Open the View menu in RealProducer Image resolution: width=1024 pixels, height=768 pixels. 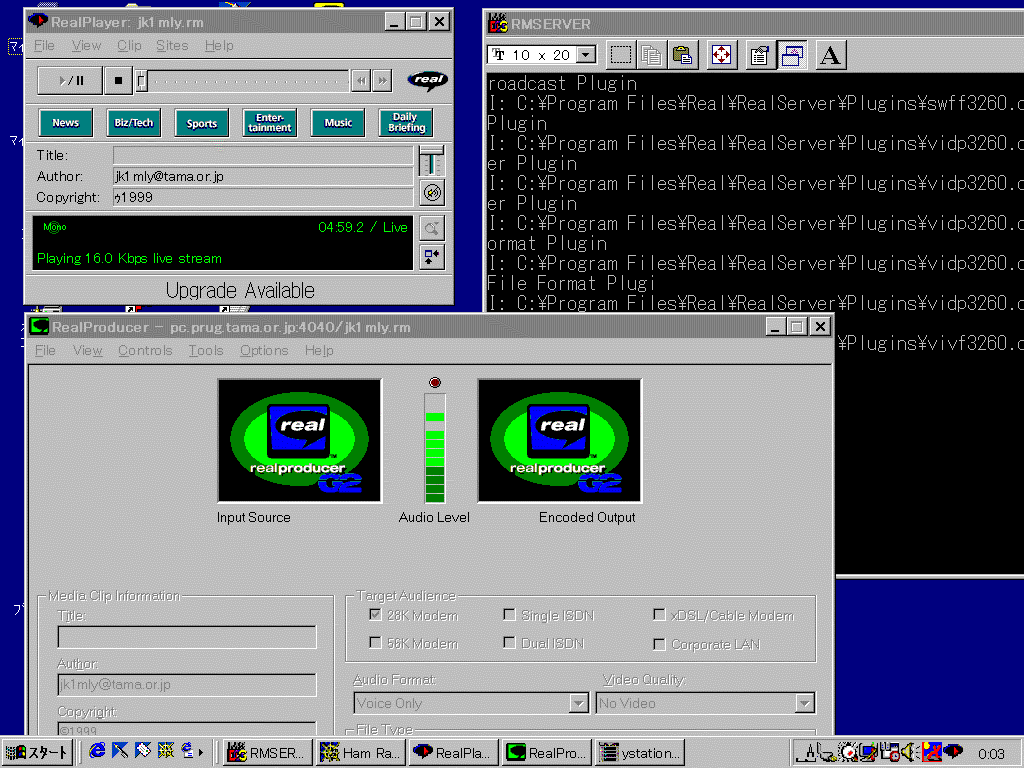[88, 351]
